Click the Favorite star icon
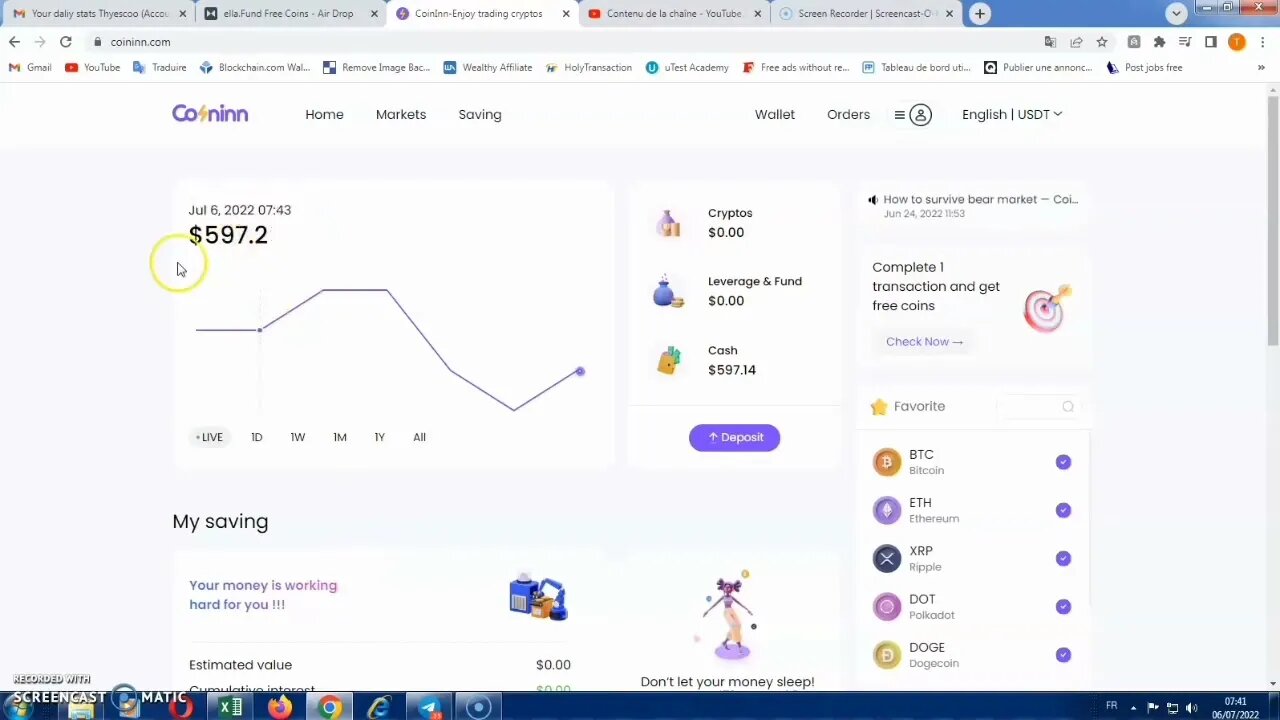This screenshot has height=720, width=1280. tap(879, 406)
